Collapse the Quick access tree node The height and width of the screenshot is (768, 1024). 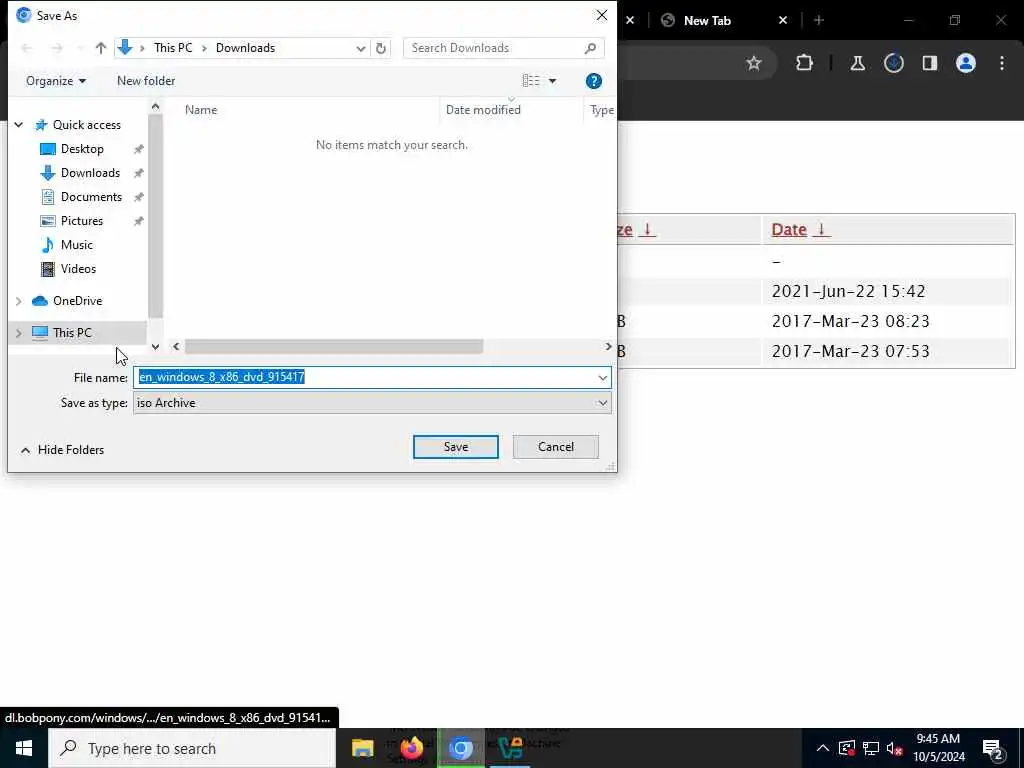[19, 125]
